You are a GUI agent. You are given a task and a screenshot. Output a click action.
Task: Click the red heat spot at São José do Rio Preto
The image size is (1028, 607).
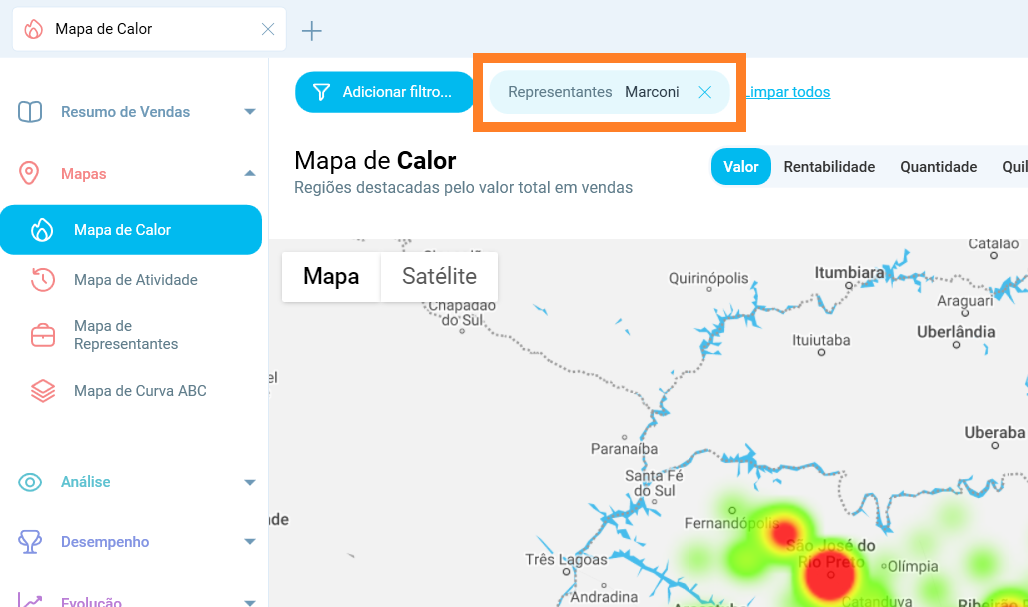point(830,575)
